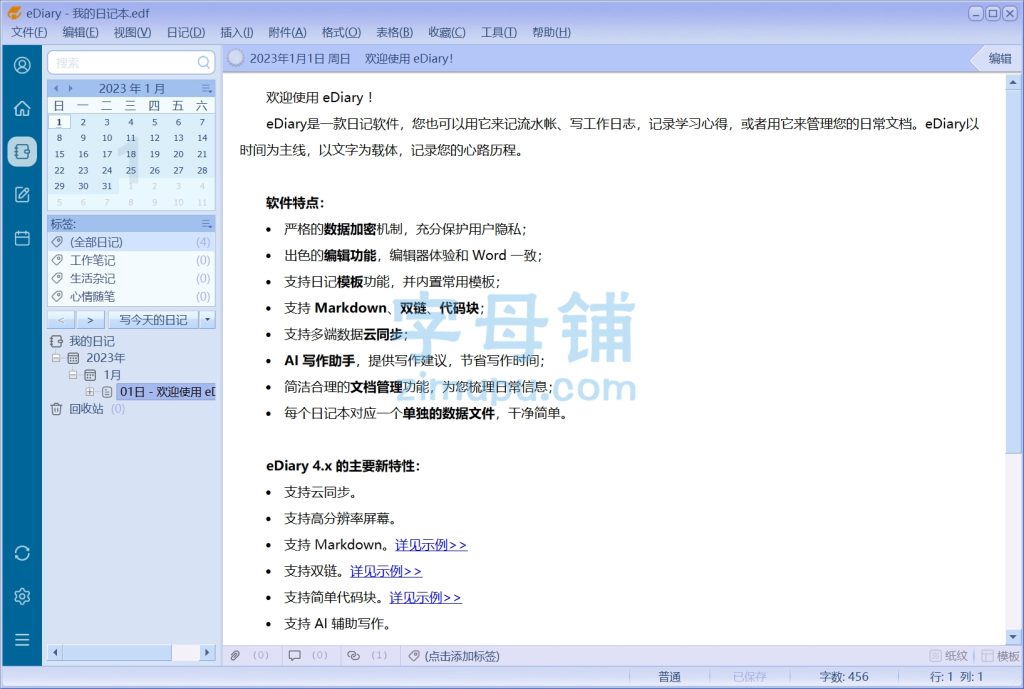The height and width of the screenshot is (689, 1024).
Task: Click the write-note pencil icon in sidebar
Action: point(22,195)
